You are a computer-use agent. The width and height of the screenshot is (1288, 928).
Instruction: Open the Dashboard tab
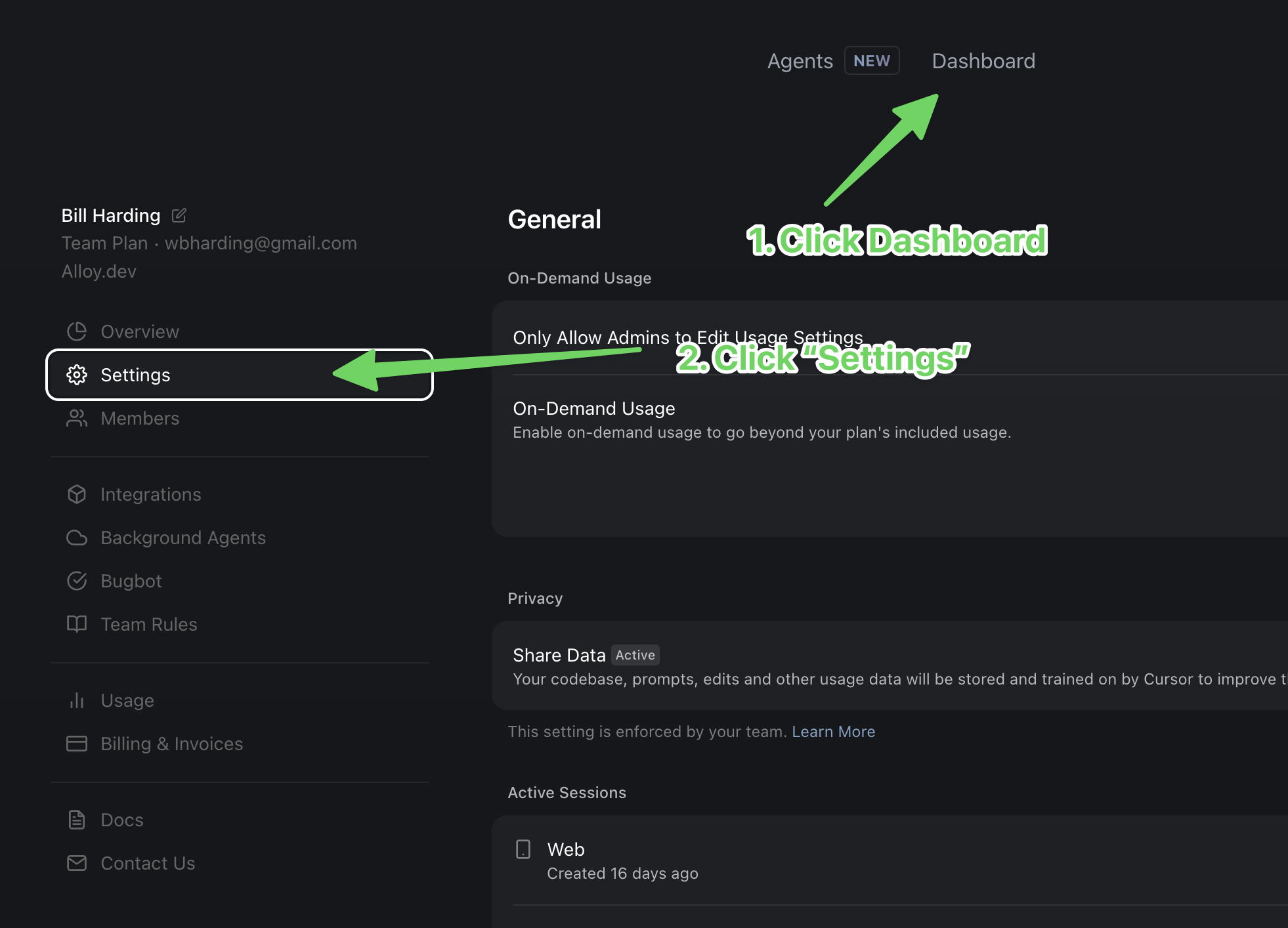coord(983,61)
